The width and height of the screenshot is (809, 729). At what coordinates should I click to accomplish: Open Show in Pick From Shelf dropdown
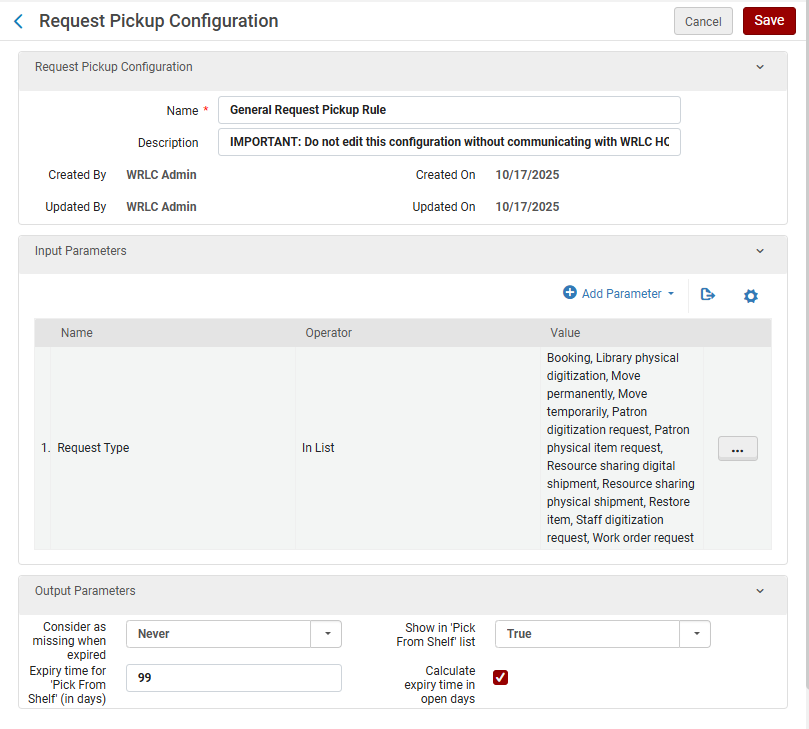tap(695, 634)
